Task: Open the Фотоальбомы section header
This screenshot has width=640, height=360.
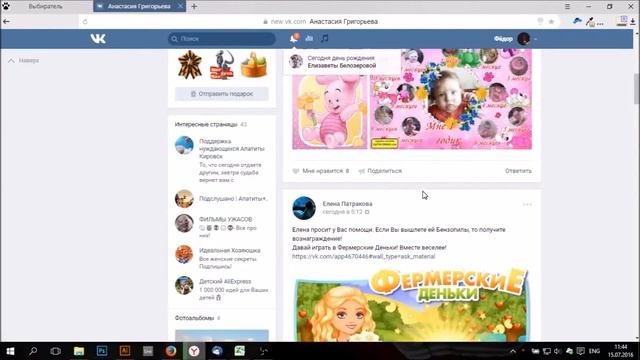Action: point(198,318)
